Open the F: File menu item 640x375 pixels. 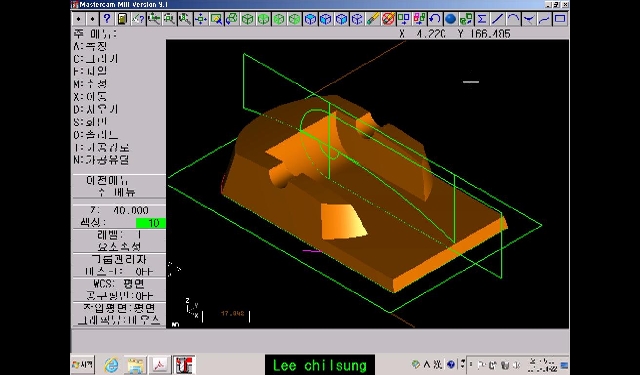pos(91,71)
